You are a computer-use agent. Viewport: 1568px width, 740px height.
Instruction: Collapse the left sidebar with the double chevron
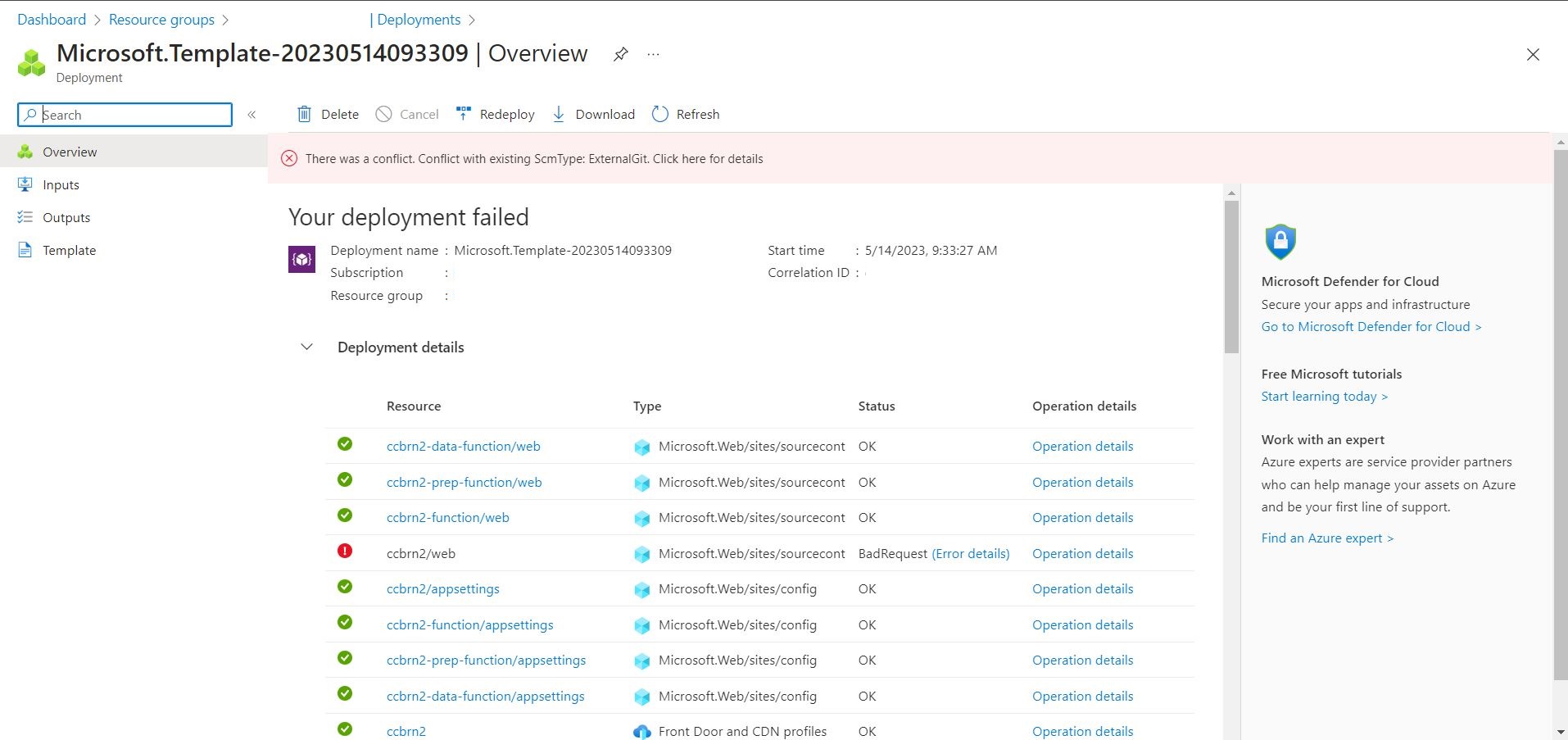tap(252, 115)
